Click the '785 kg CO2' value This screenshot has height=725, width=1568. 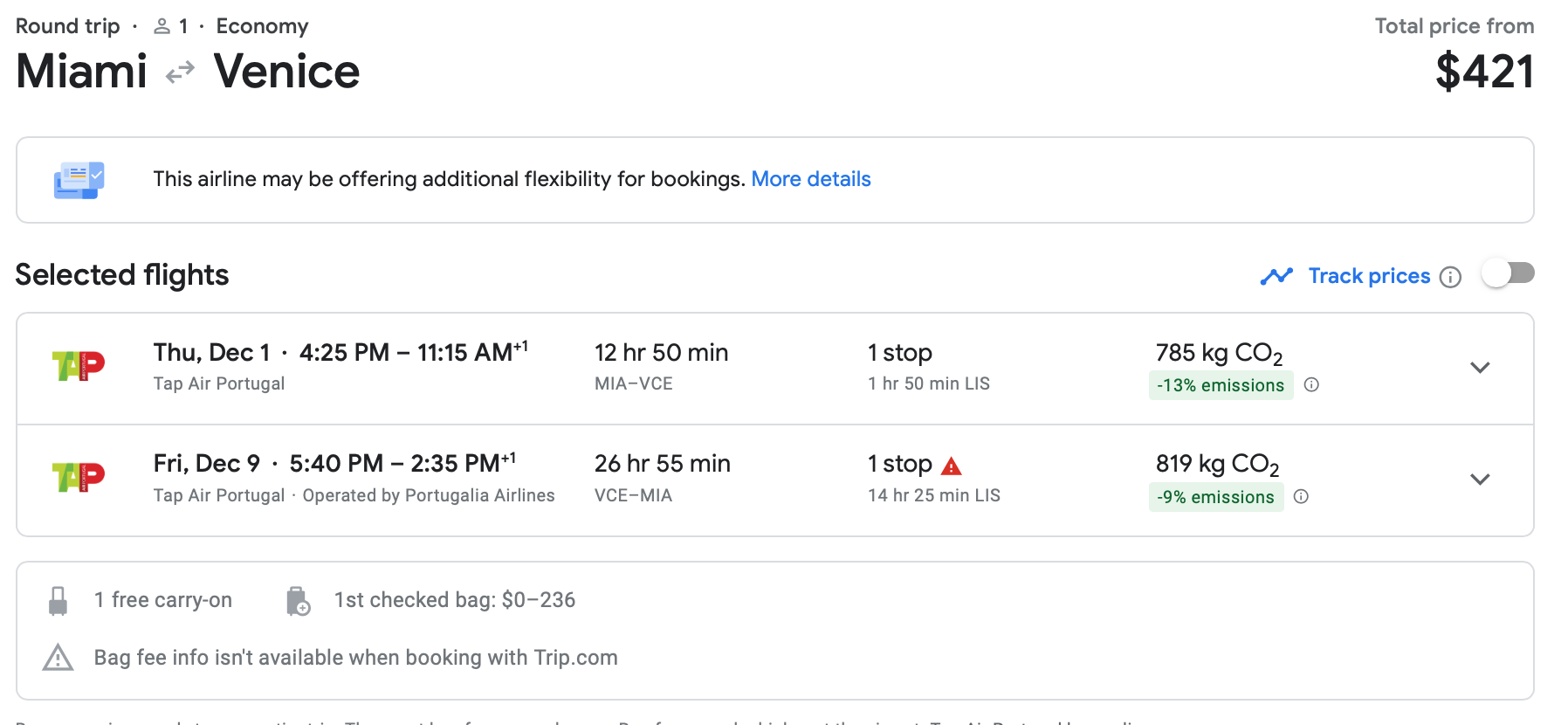coord(1220,354)
